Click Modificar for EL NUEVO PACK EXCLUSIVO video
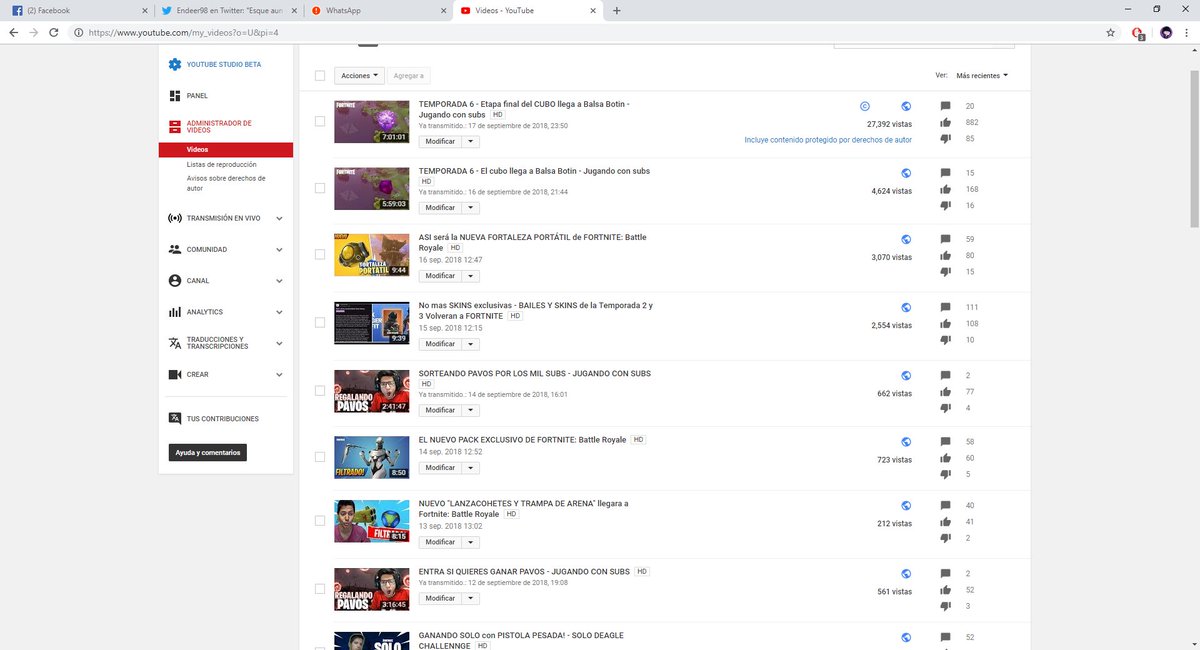Image resolution: width=1200 pixels, height=650 pixels. pyautogui.click(x=440, y=467)
